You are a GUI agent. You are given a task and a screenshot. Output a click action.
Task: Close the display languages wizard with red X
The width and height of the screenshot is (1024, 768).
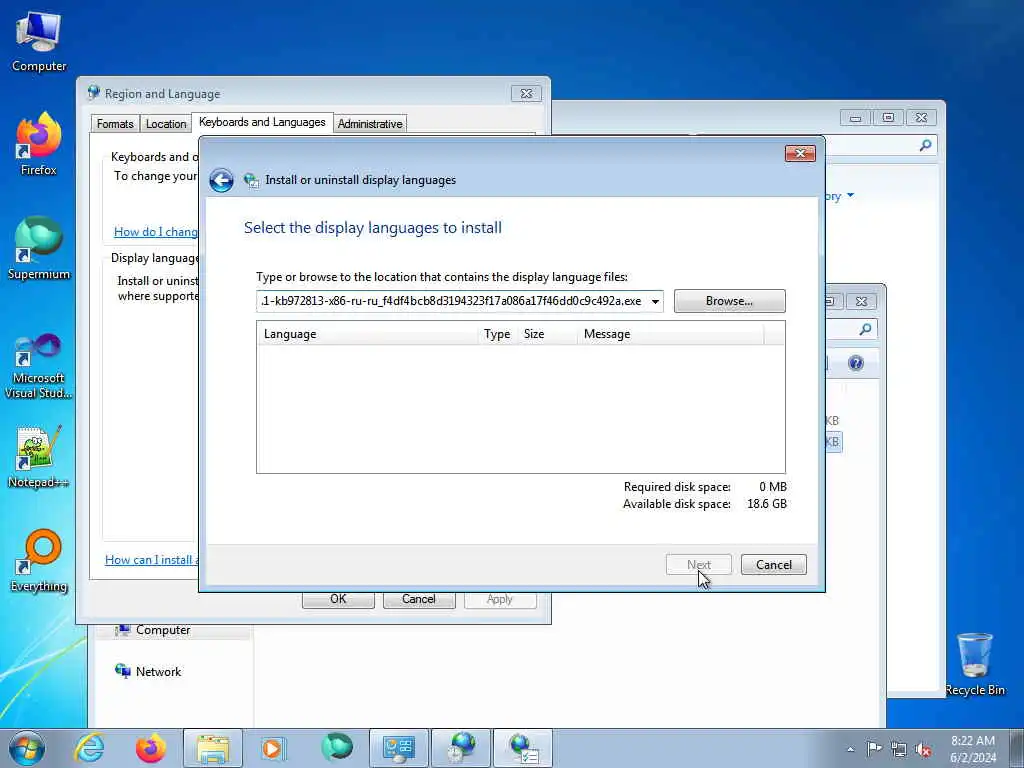point(800,153)
